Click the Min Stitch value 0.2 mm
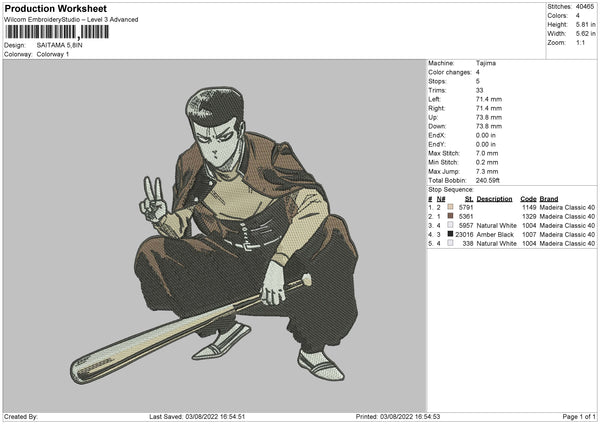The width and height of the screenshot is (600, 424). tap(487, 162)
